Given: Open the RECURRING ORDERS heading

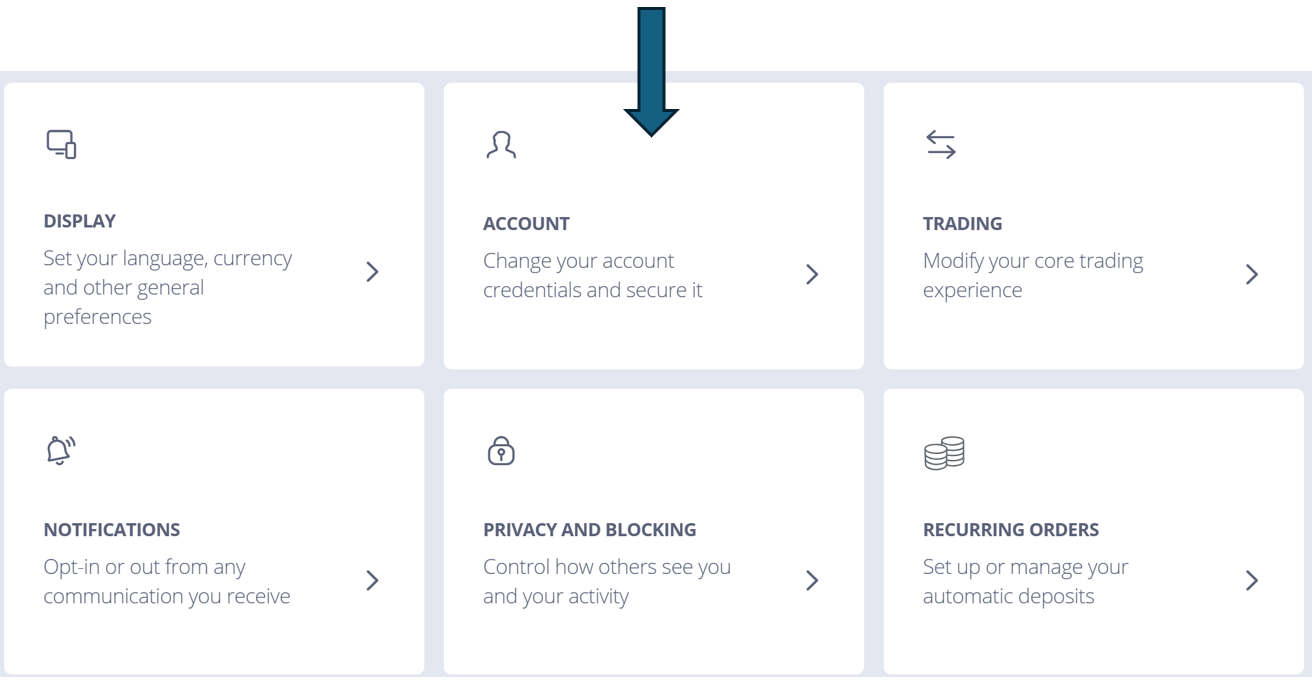Looking at the screenshot, I should [x=1010, y=529].
